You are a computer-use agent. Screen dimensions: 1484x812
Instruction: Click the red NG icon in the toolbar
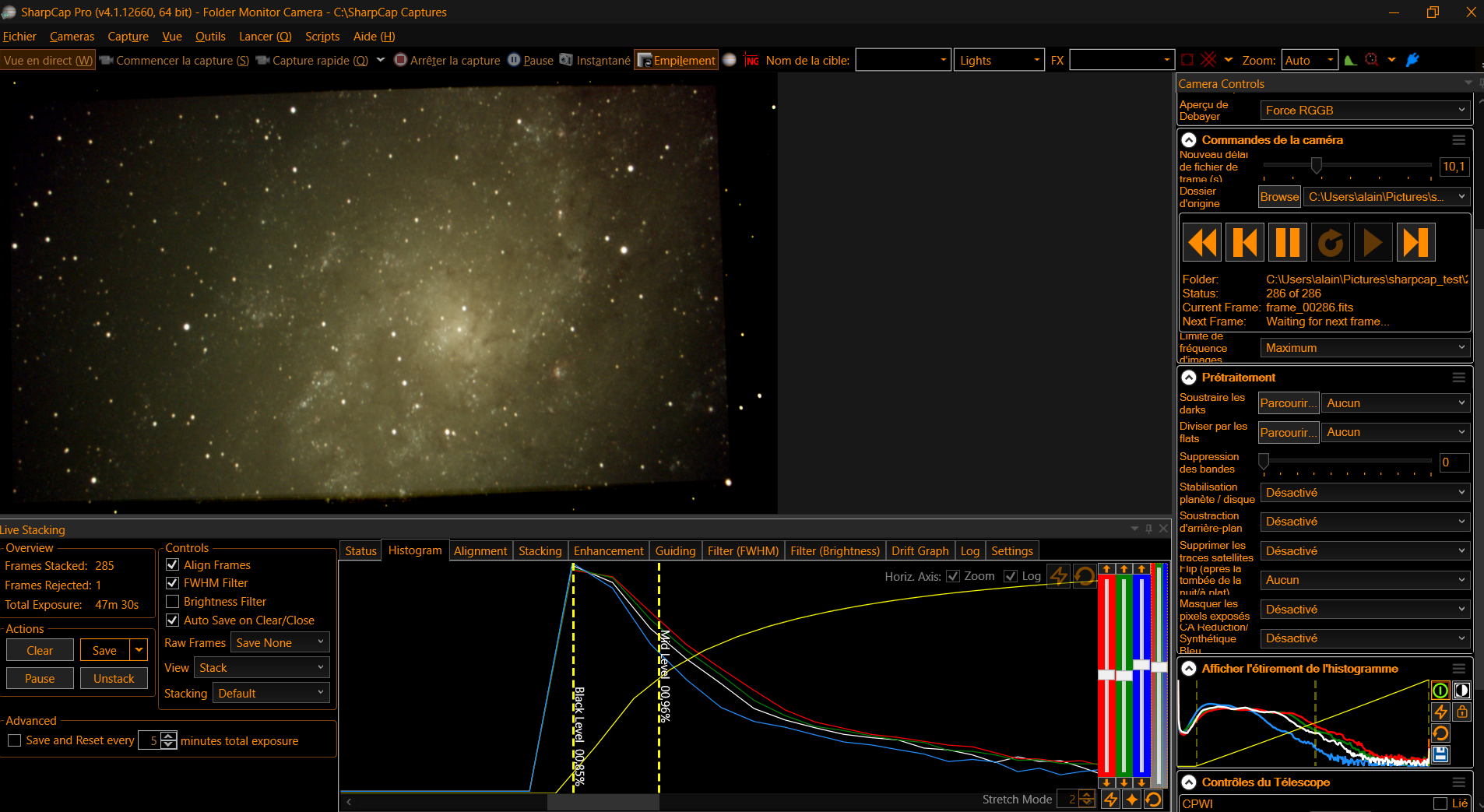pos(752,61)
